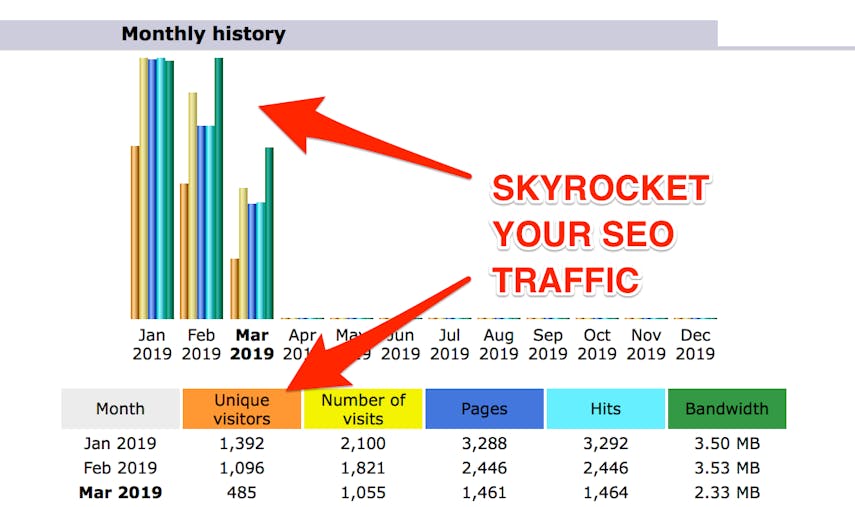Screen dimensions: 855x507
Task: Select the Jan 2019 label under chart
Action: point(151,344)
